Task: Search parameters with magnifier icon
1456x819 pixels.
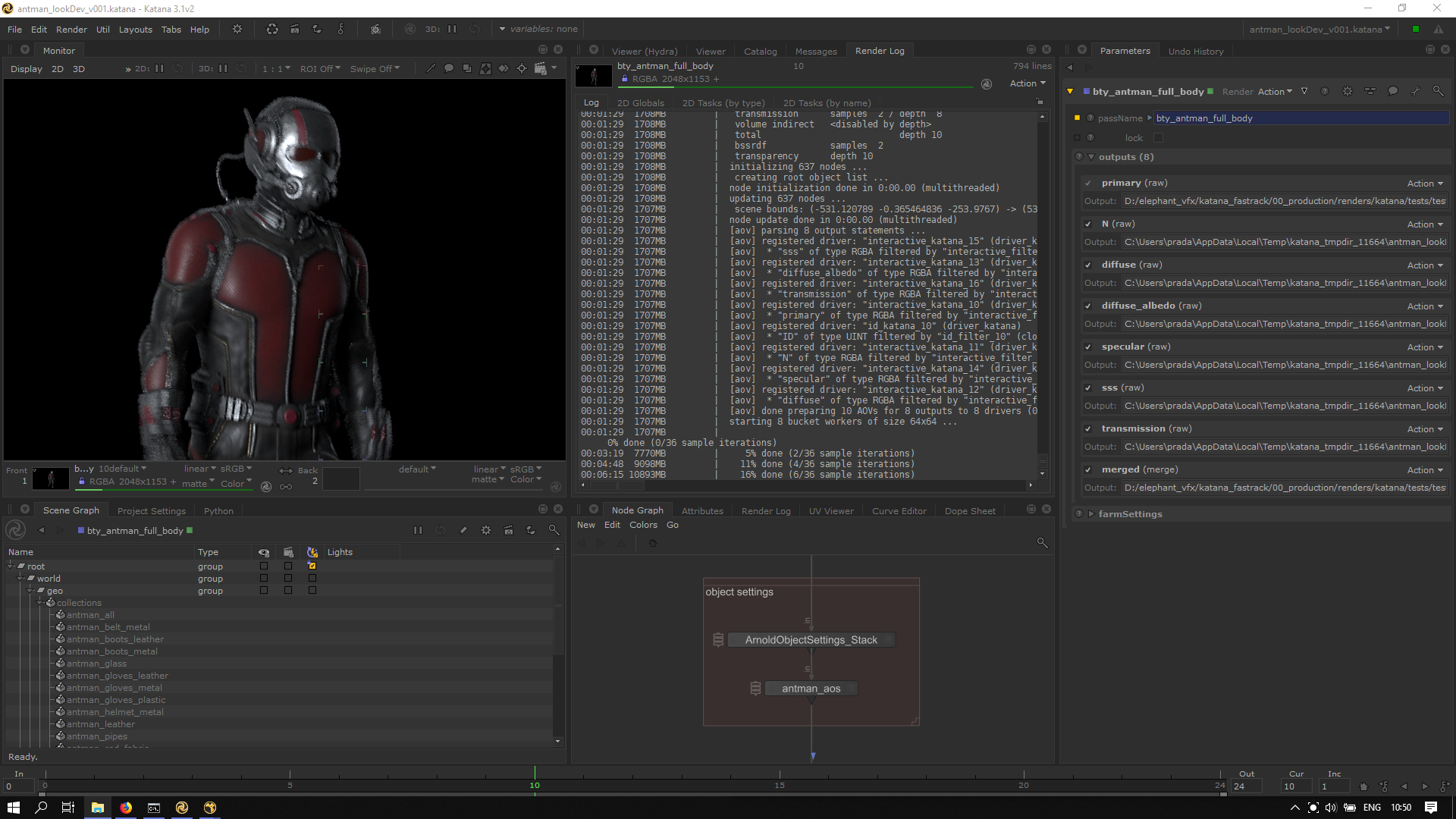Action: point(1439,91)
